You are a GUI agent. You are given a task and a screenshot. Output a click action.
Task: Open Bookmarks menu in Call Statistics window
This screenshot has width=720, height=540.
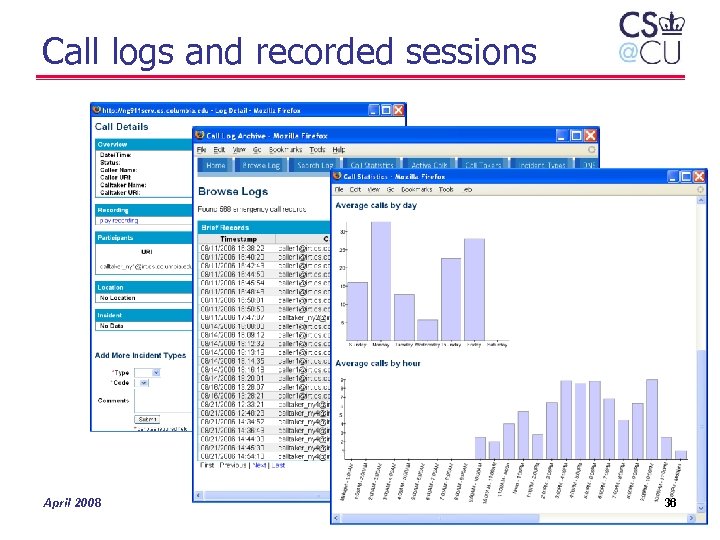(x=416, y=189)
